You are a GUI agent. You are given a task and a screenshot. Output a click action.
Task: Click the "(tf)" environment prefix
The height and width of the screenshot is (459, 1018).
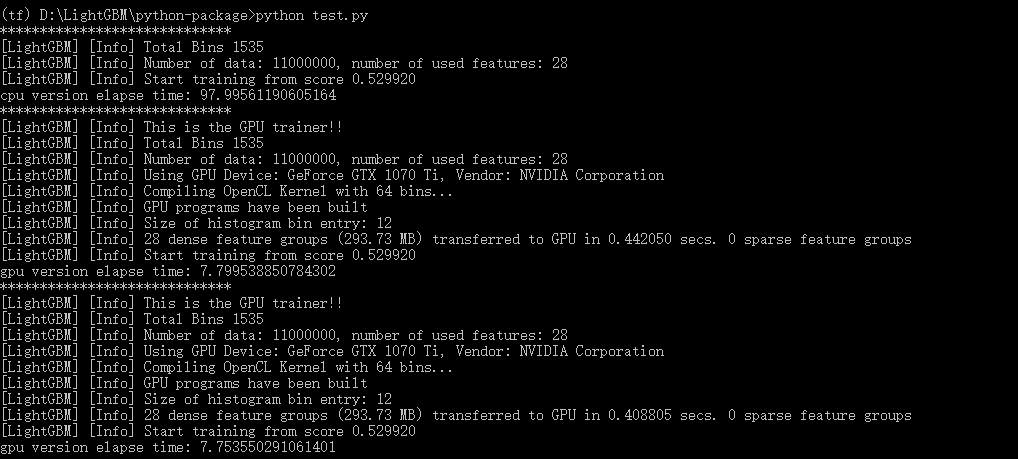pos(17,16)
